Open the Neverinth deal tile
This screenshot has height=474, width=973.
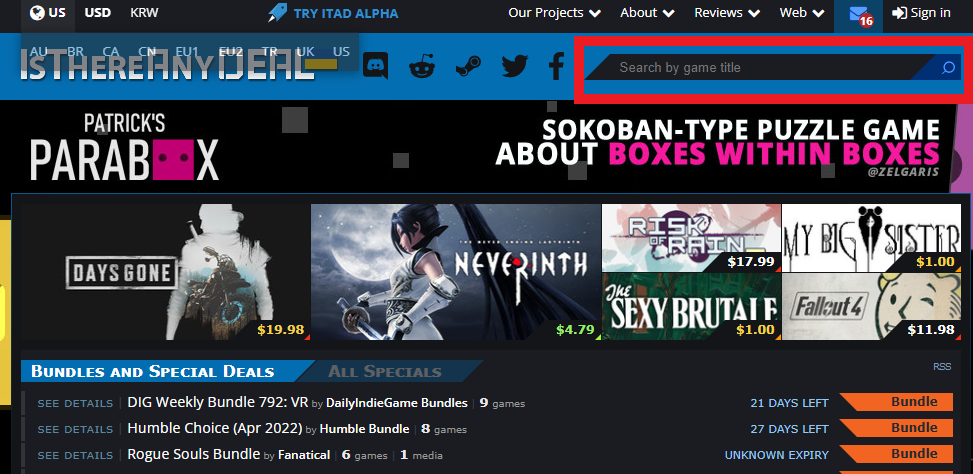click(455, 272)
